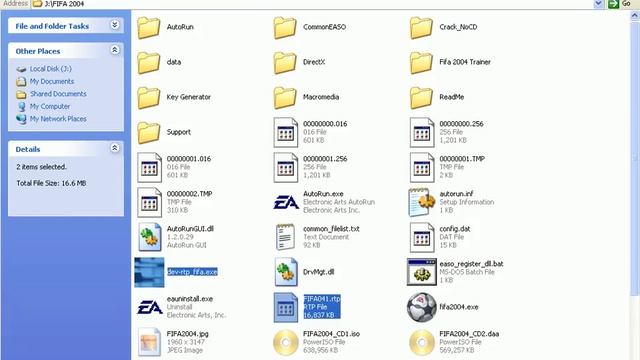Click the Other Places panel title
640x360 pixels.
[38, 51]
